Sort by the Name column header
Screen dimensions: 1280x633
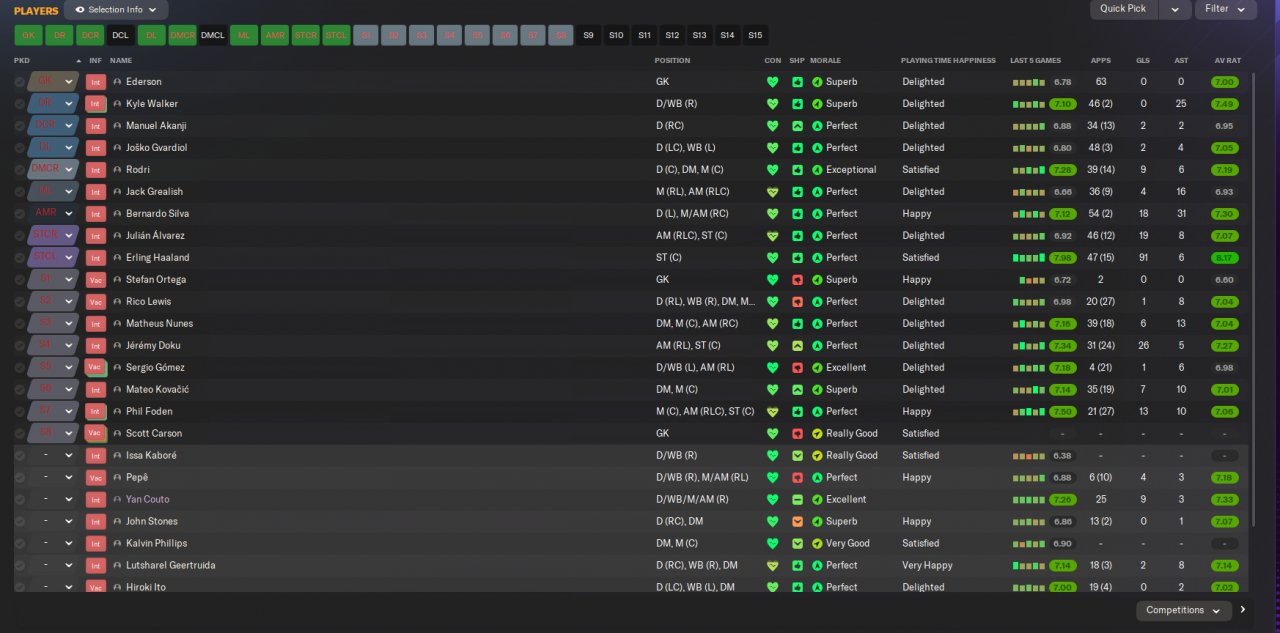point(121,60)
